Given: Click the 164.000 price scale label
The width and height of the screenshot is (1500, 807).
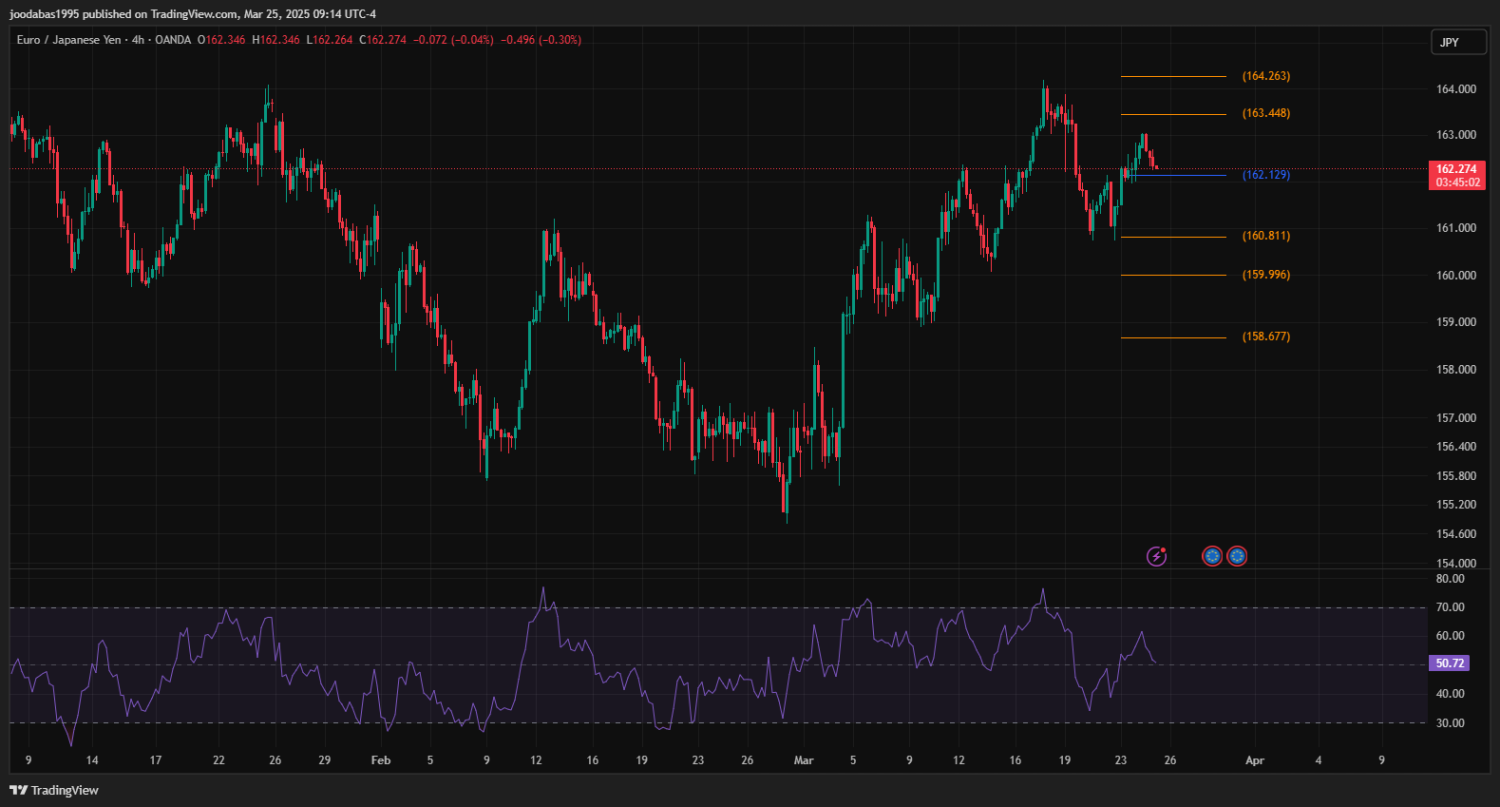Looking at the screenshot, I should point(1455,90).
